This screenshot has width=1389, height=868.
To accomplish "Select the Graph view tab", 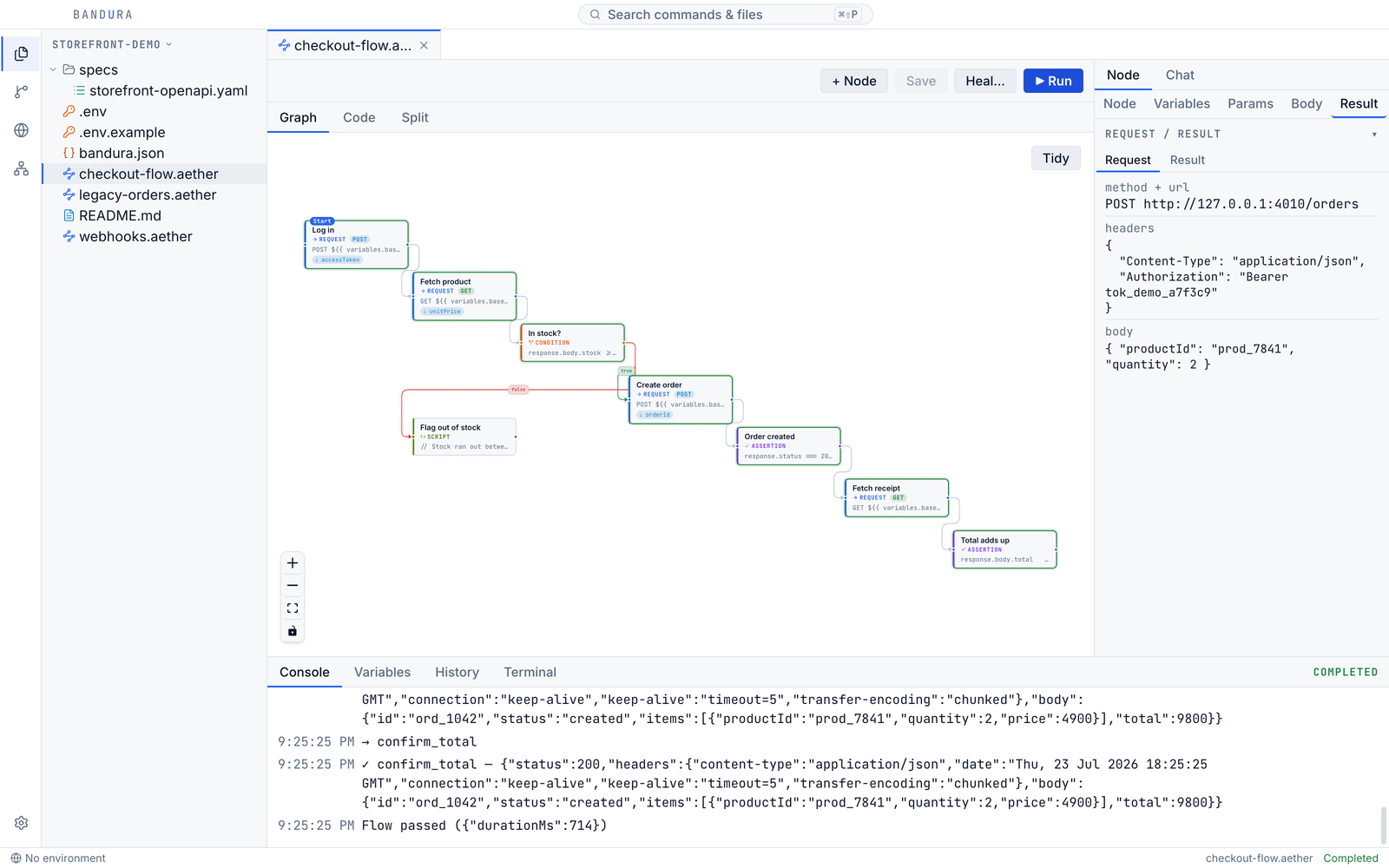I will [x=298, y=118].
